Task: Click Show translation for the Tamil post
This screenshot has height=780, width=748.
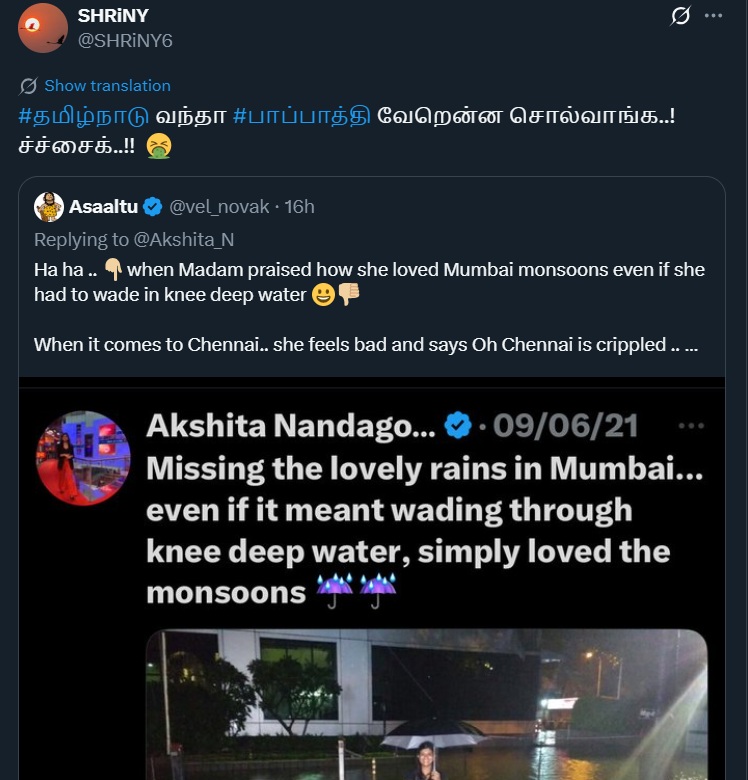Action: tap(107, 86)
